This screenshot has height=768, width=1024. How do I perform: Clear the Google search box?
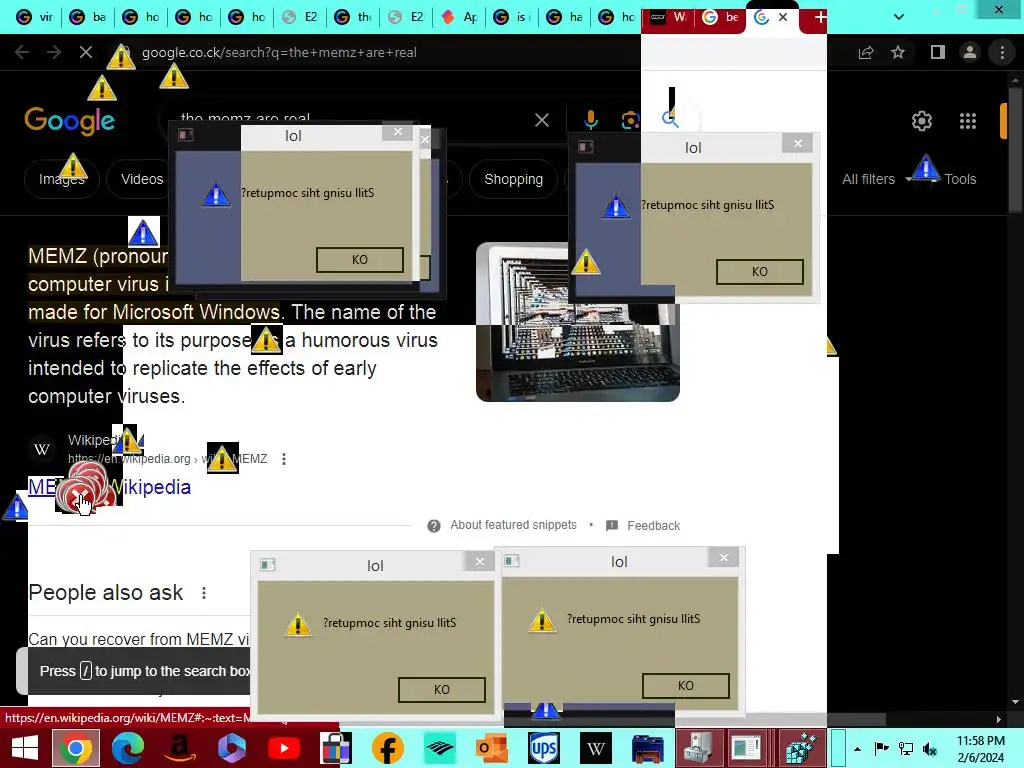541,120
